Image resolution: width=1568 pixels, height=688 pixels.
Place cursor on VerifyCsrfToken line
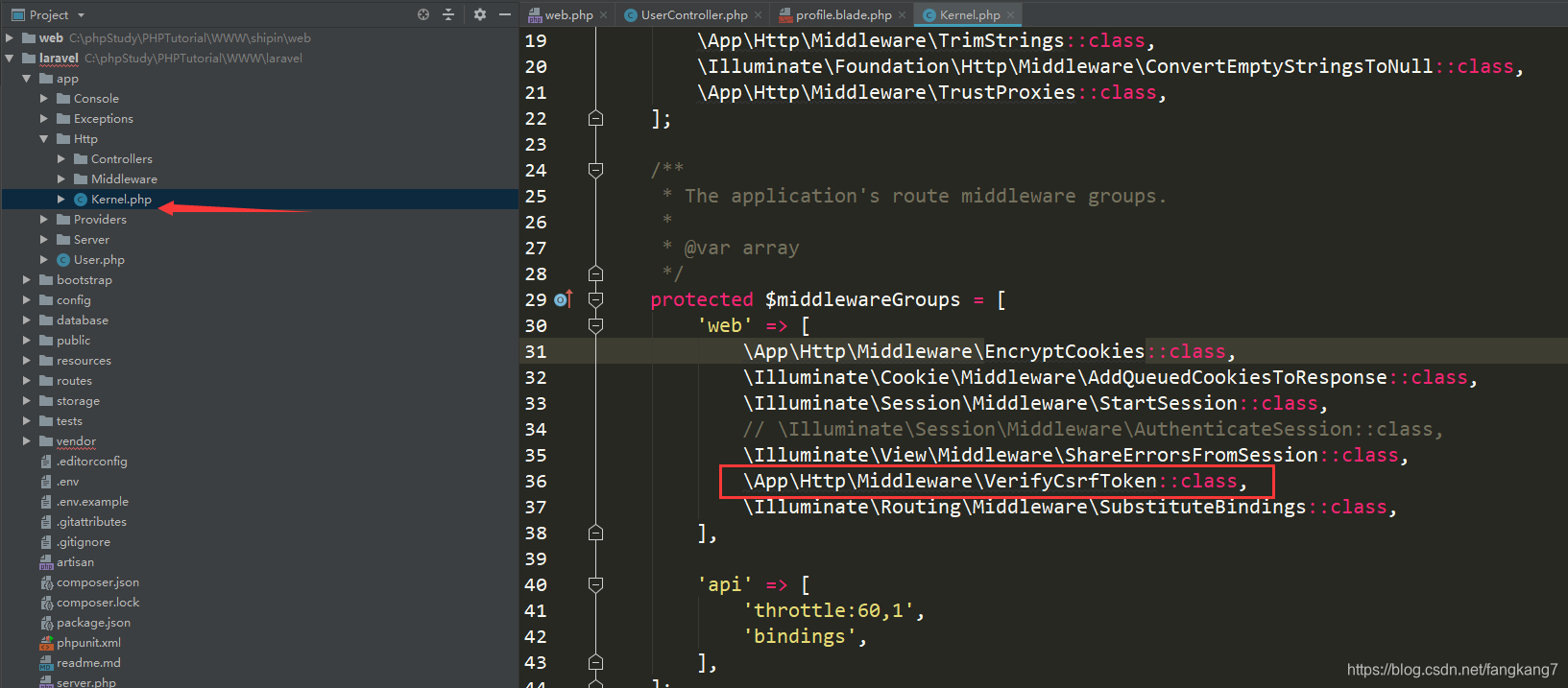tap(995, 481)
